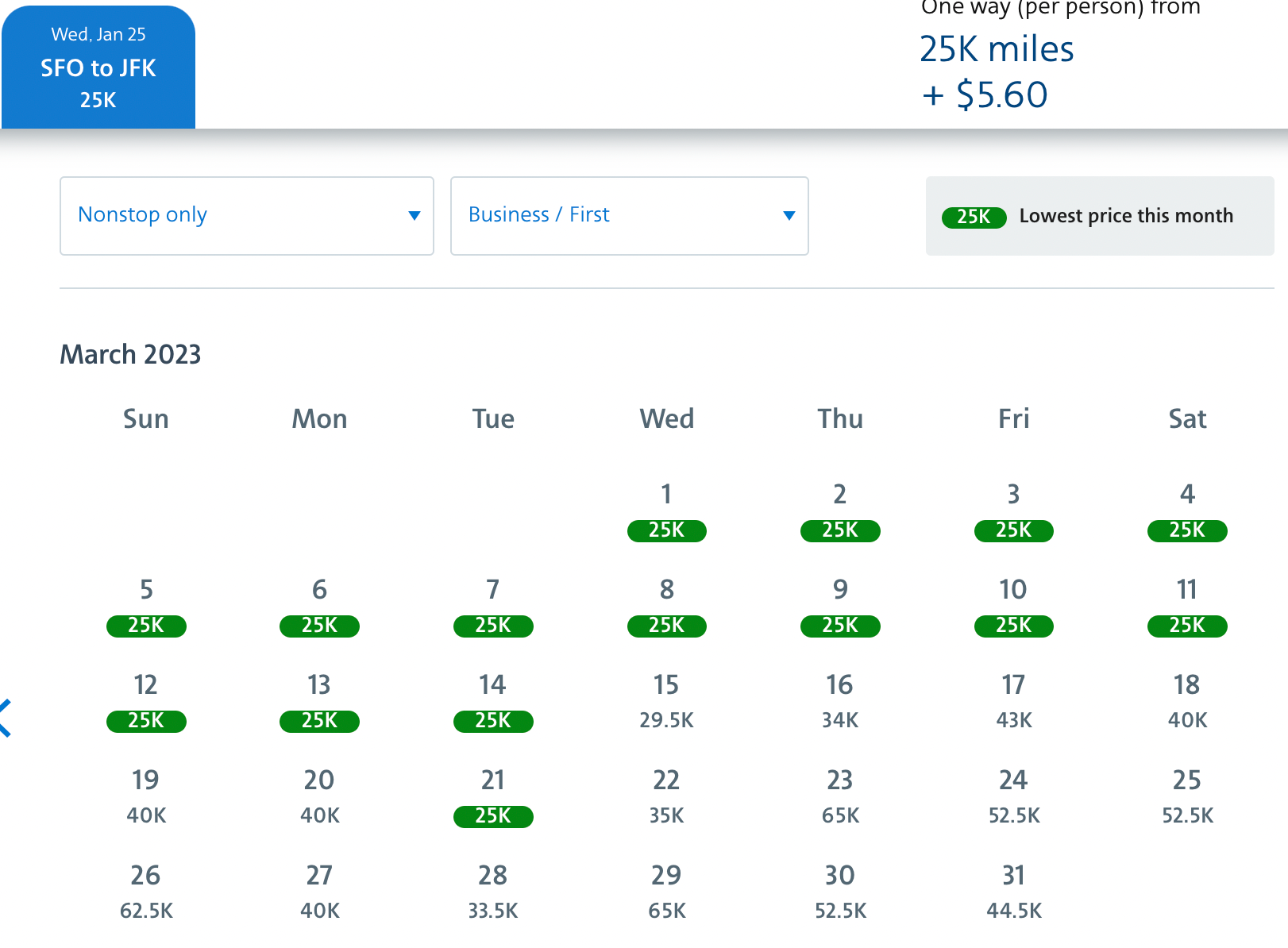Viewport: 1288px width, 948px height.
Task: Select the Wed, Jan 25 SFO to JFK tab
Action: tap(98, 67)
